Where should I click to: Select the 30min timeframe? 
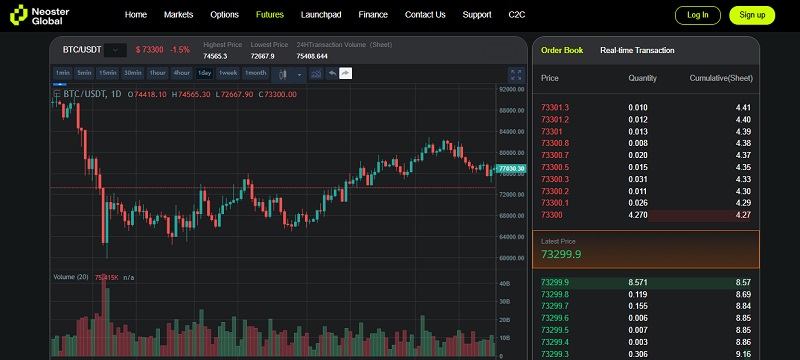click(x=133, y=73)
